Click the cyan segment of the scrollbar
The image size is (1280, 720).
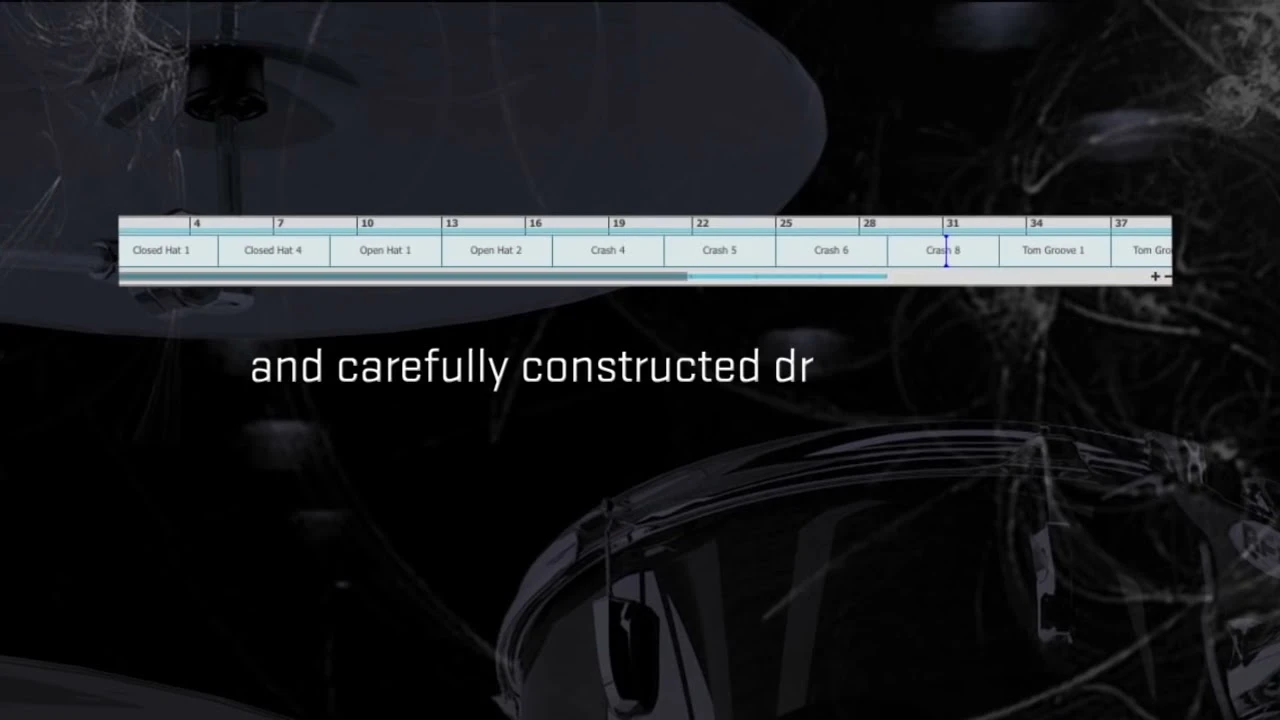pos(788,276)
